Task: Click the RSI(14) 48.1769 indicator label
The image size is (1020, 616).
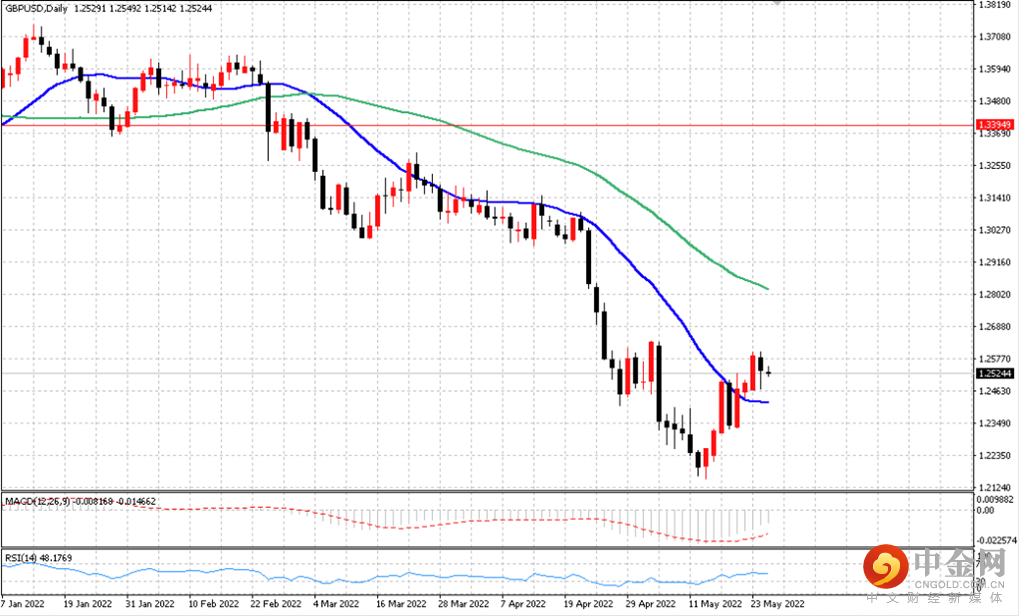Action: [38, 558]
